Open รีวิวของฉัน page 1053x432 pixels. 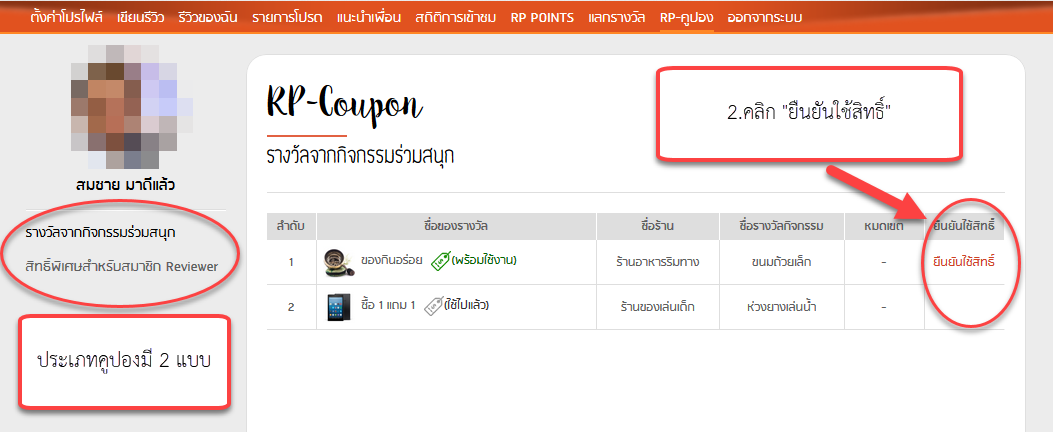pos(209,17)
